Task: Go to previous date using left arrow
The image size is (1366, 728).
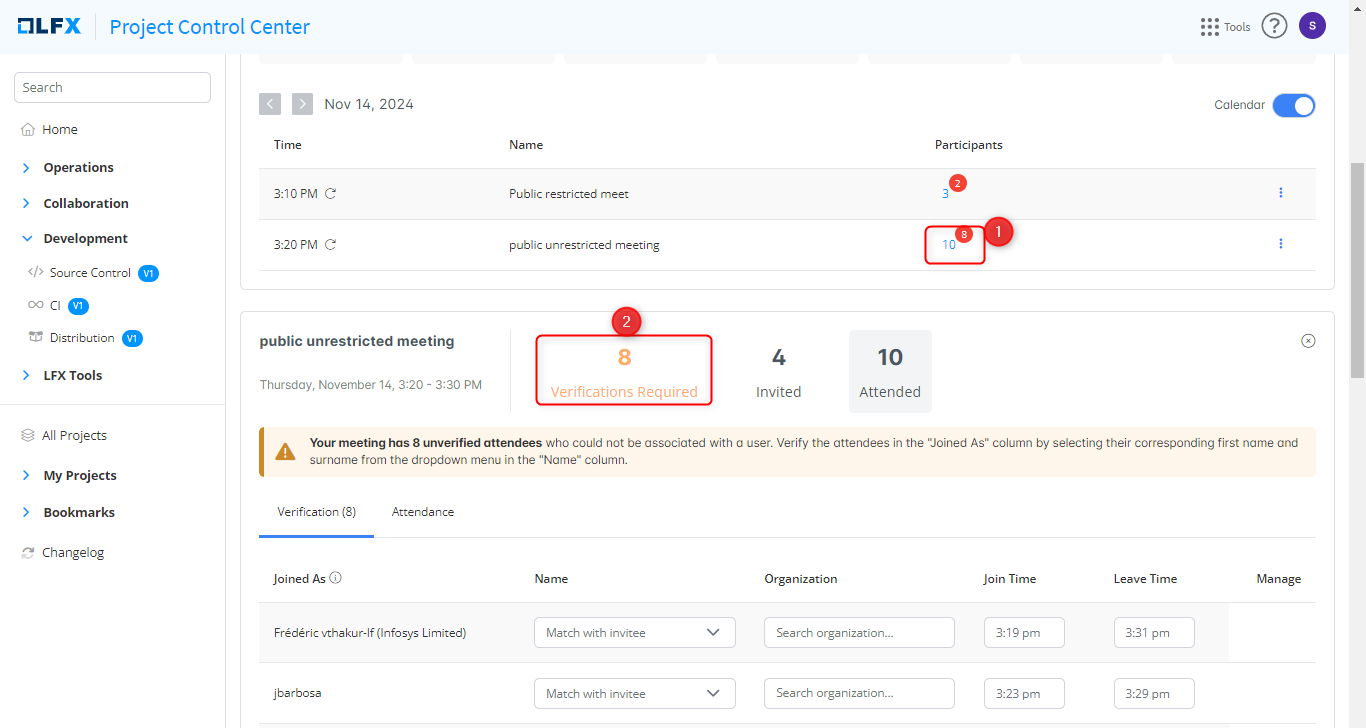Action: (x=270, y=104)
